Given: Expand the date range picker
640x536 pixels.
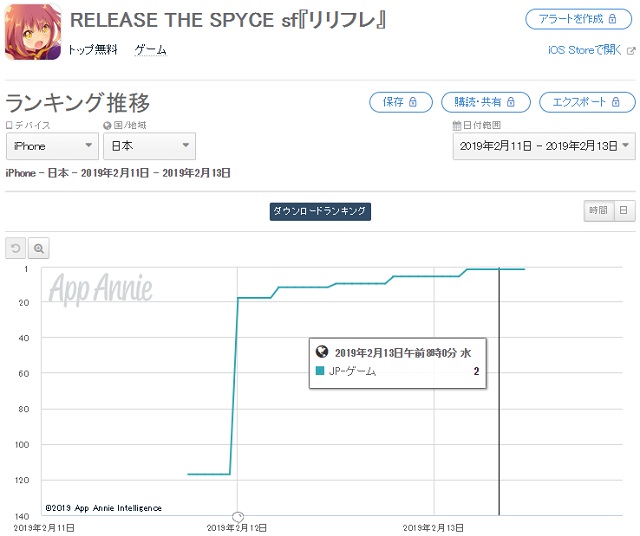Looking at the screenshot, I should coord(544,146).
